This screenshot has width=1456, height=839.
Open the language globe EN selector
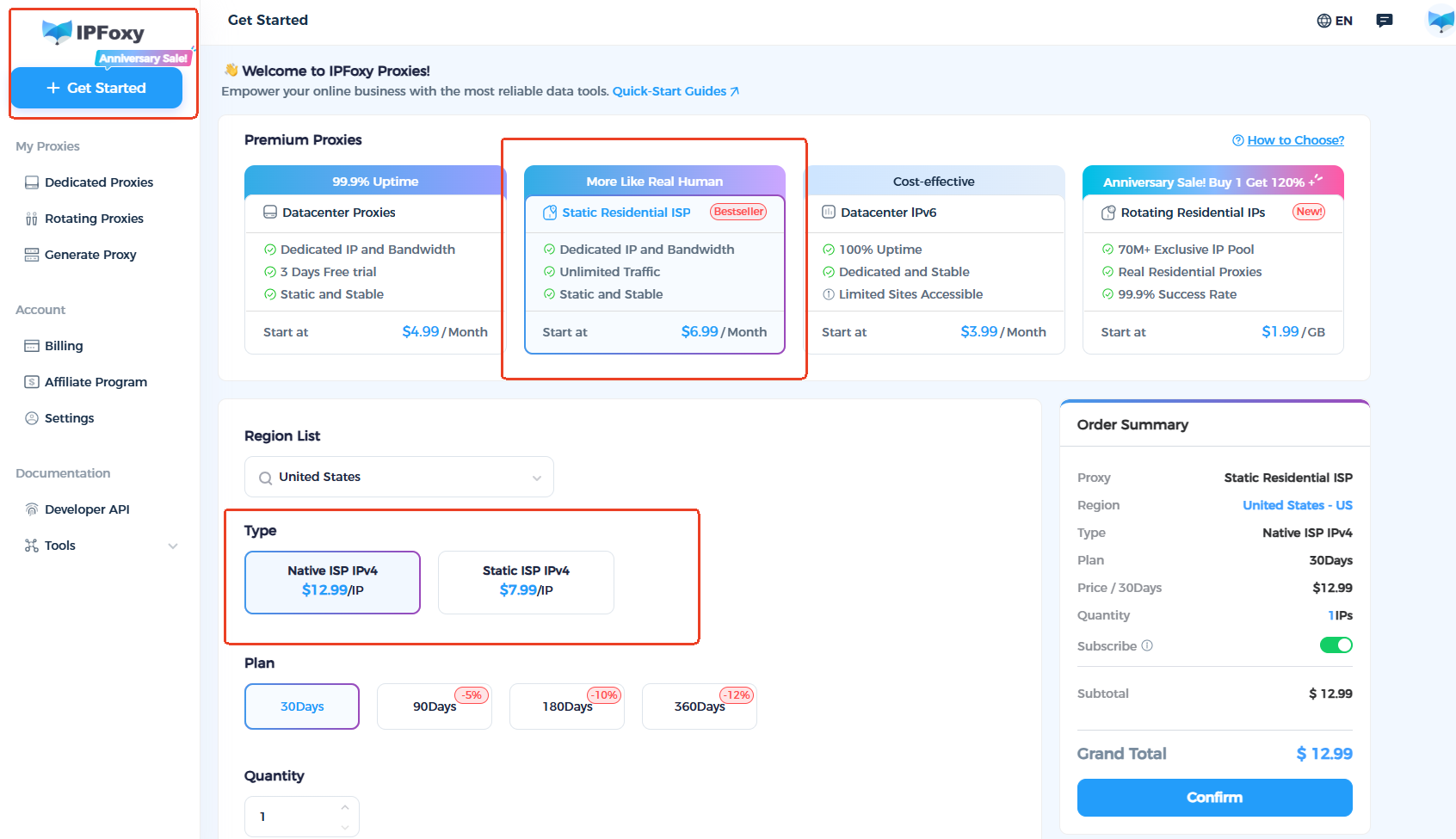pos(1335,21)
